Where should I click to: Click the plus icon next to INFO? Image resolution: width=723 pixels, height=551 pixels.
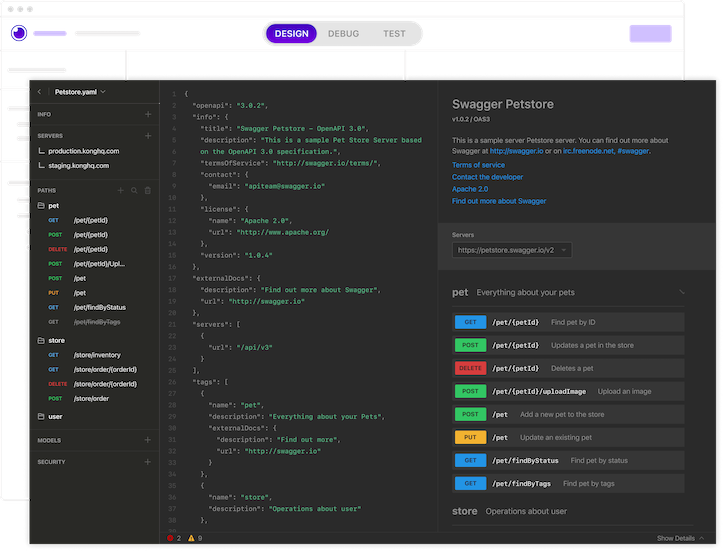pos(148,114)
